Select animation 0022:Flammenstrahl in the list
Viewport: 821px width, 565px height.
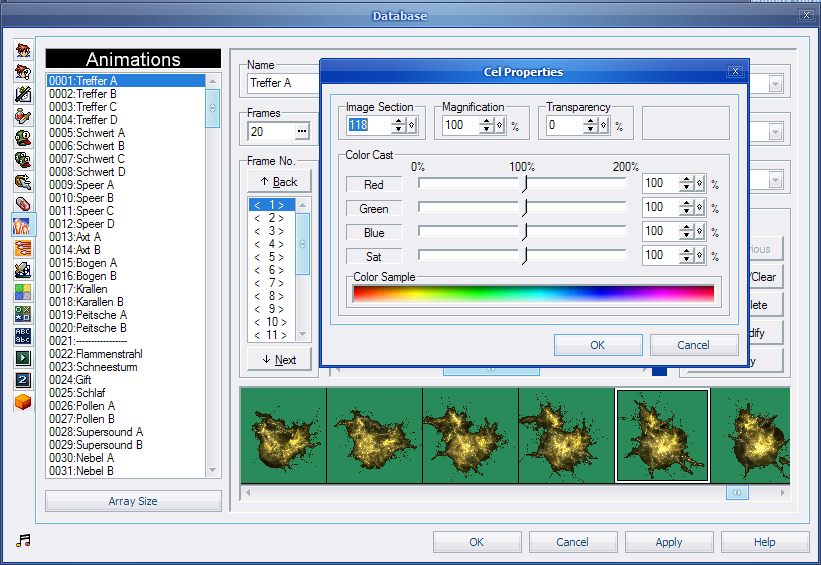pos(94,354)
